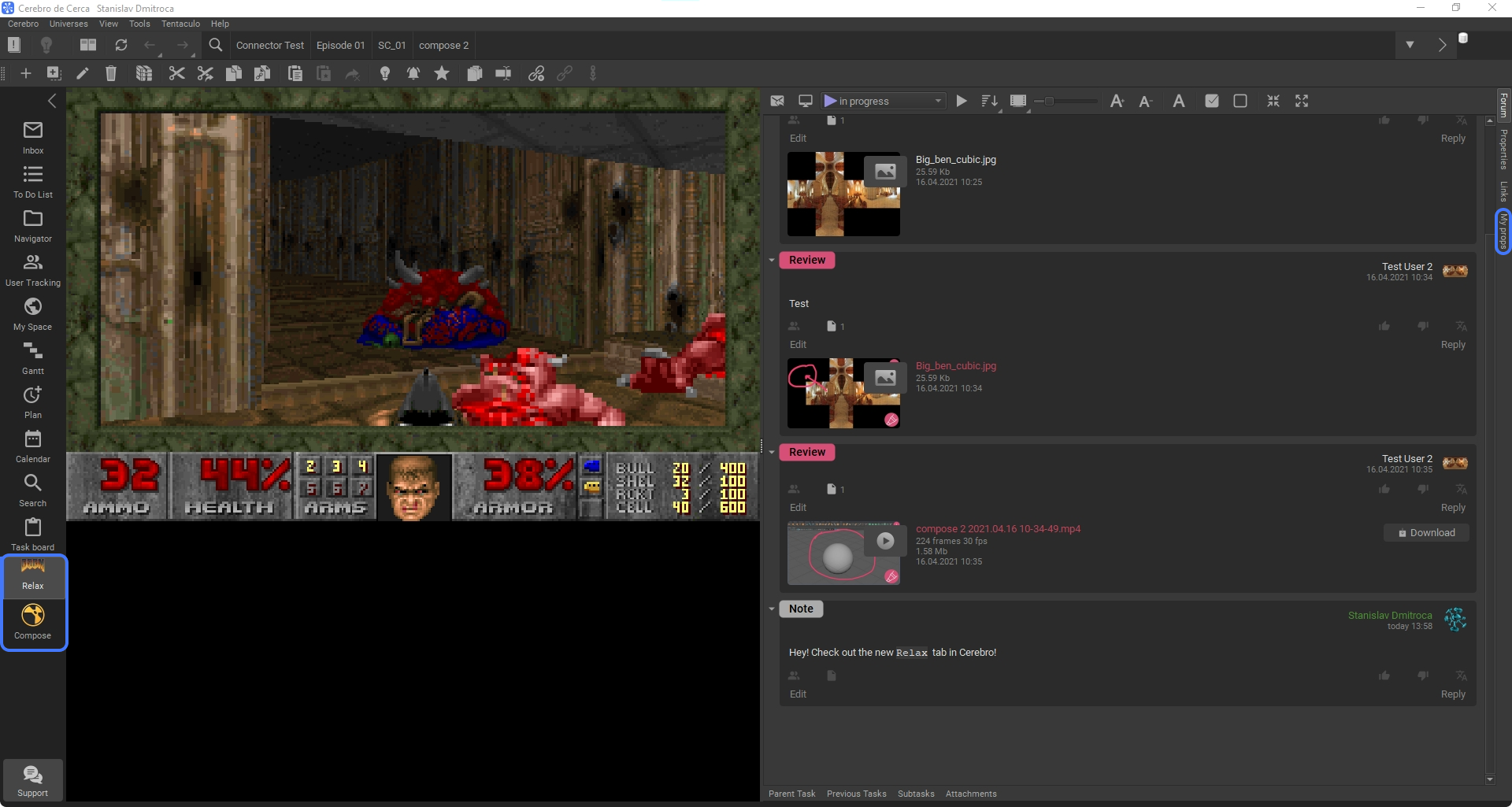Open the Plan view
The image size is (1512, 807).
33,402
